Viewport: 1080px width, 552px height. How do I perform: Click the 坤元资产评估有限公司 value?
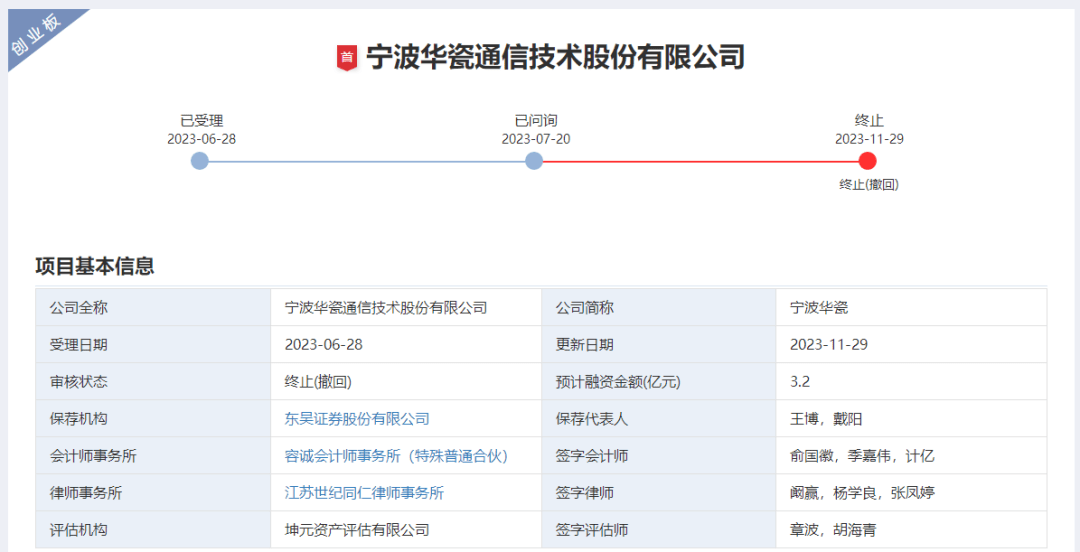pos(357,530)
